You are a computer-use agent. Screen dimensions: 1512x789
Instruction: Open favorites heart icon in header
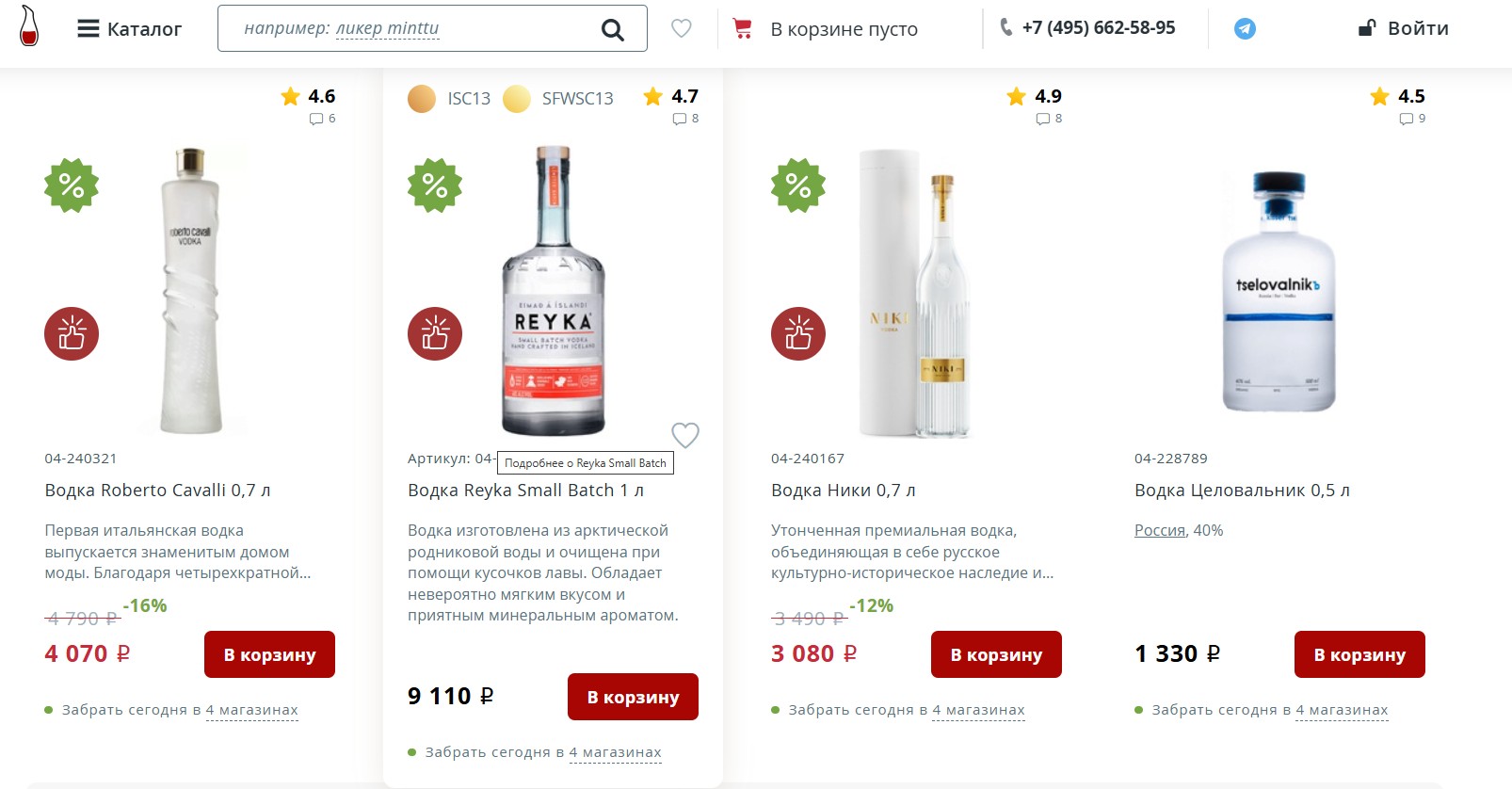682,29
